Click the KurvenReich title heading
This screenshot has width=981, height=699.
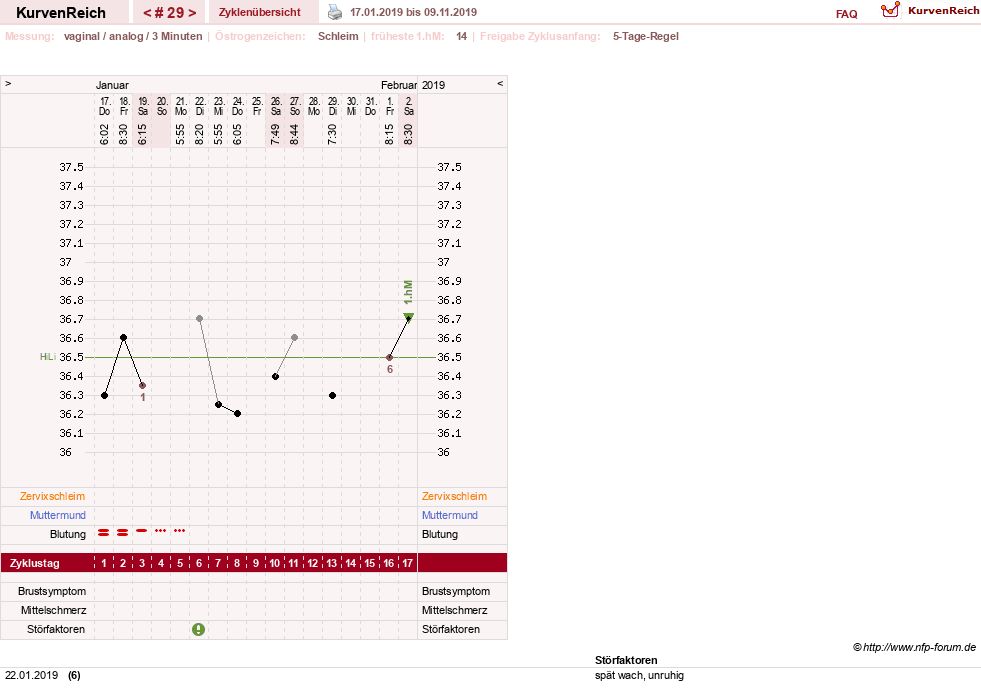[x=61, y=13]
